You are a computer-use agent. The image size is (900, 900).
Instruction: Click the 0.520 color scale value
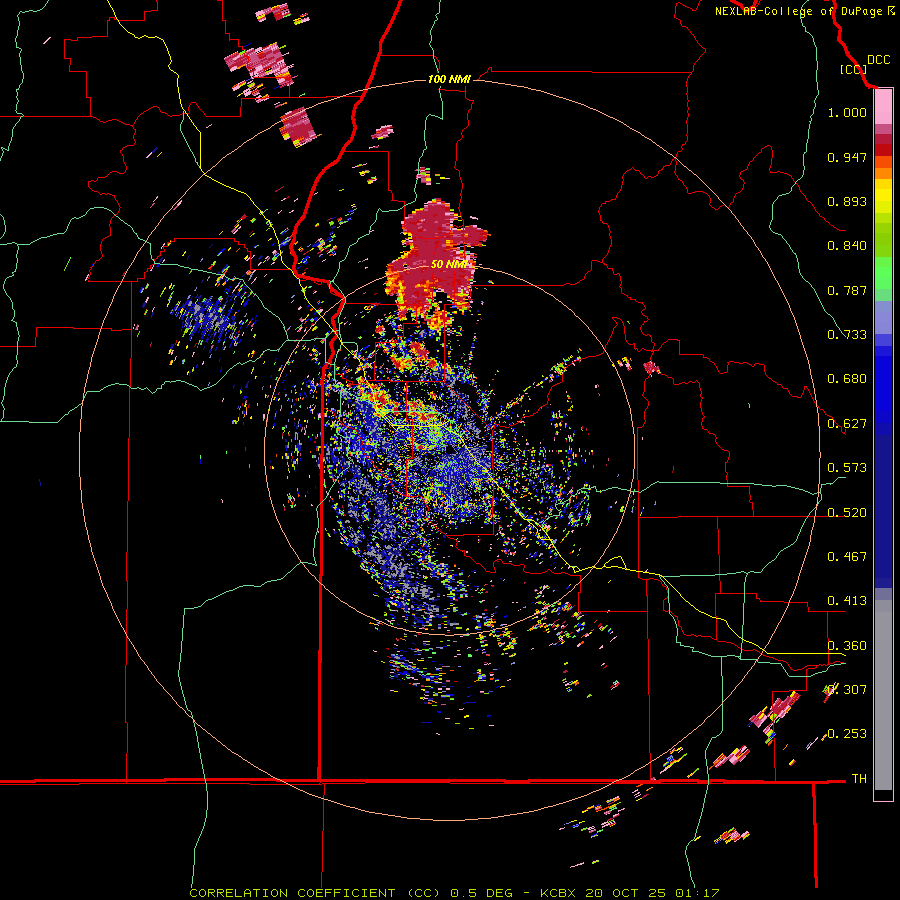pos(847,513)
